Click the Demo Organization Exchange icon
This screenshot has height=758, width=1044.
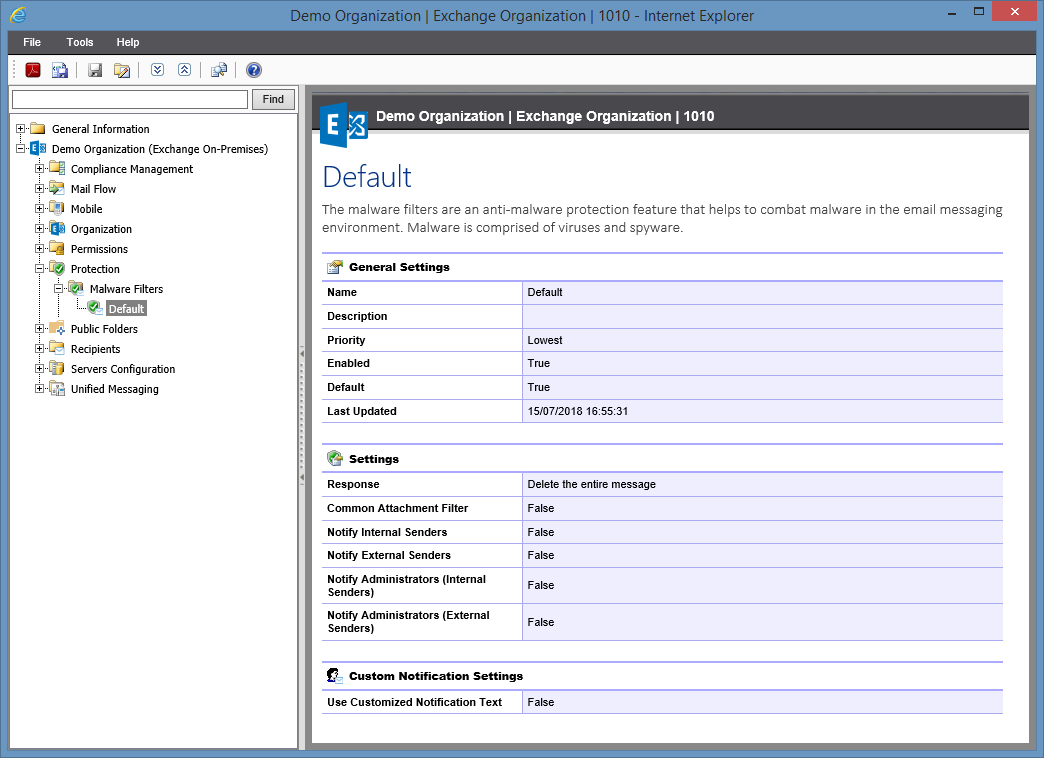39,149
